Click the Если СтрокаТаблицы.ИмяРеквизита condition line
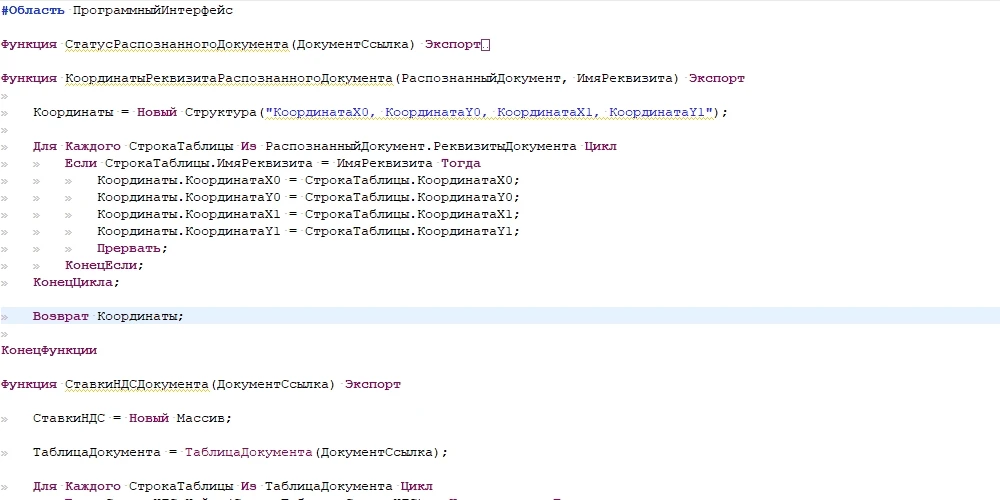The width and height of the screenshot is (1000, 500). click(x=272, y=163)
